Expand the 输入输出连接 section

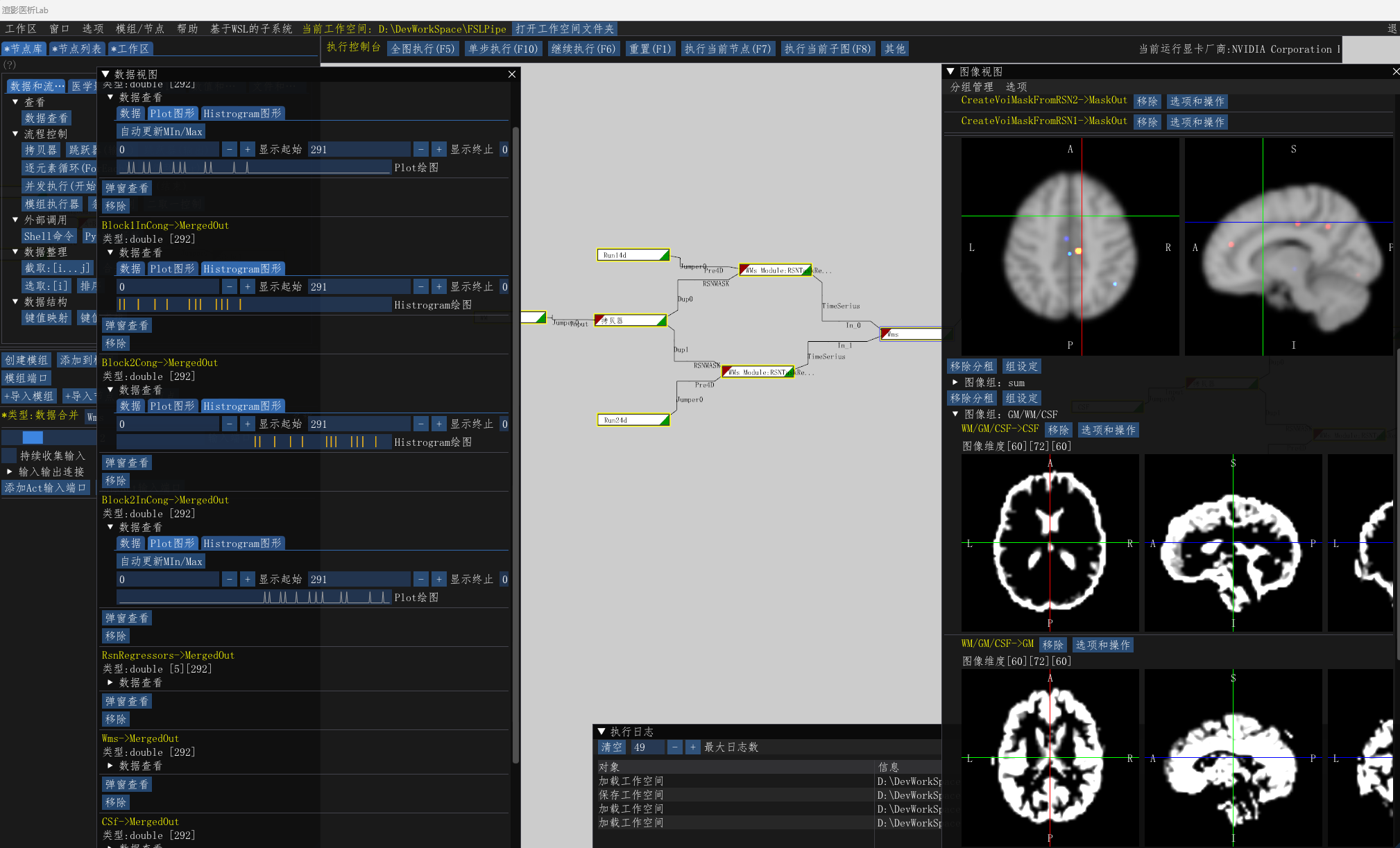[9, 471]
